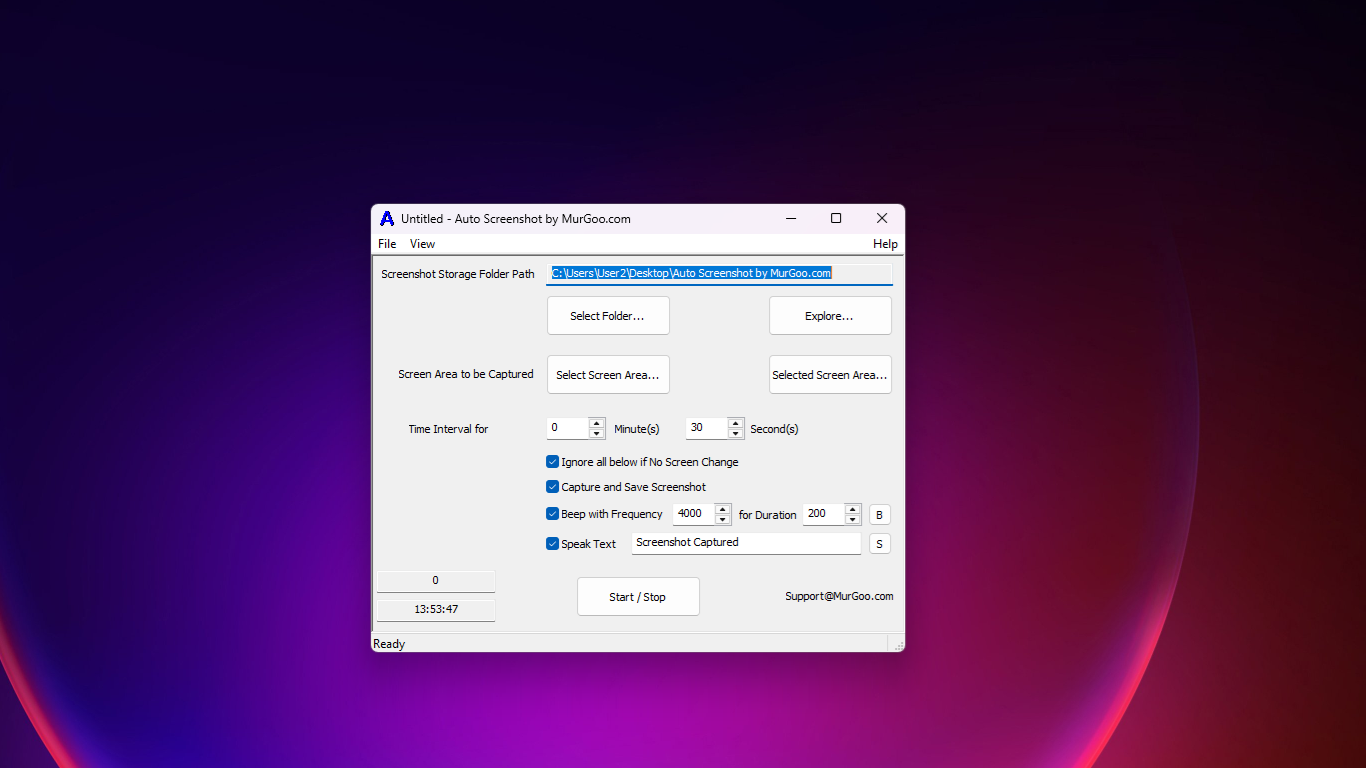
Task: Click the 'Screenshot Captured' text field
Action: [746, 542]
